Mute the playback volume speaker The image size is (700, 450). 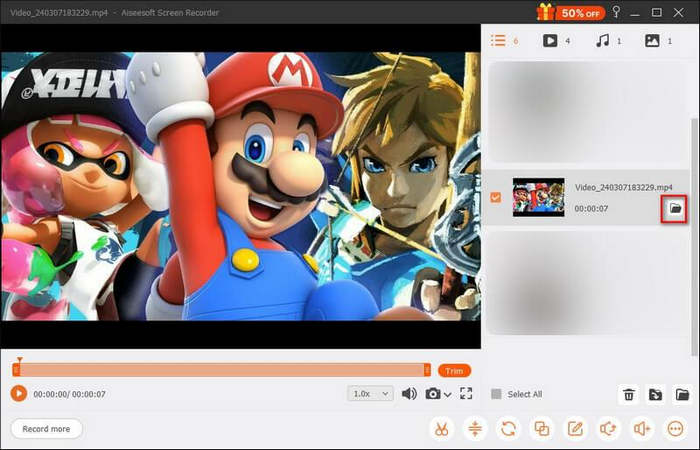[409, 394]
